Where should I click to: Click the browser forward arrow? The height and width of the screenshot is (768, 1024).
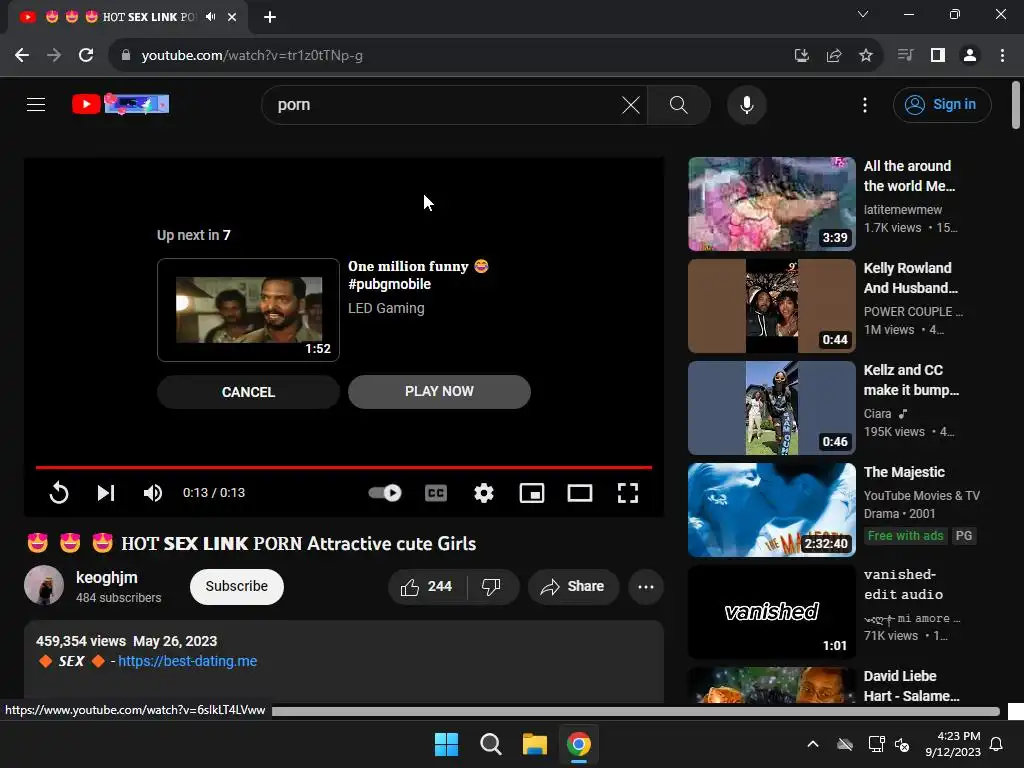pos(54,56)
